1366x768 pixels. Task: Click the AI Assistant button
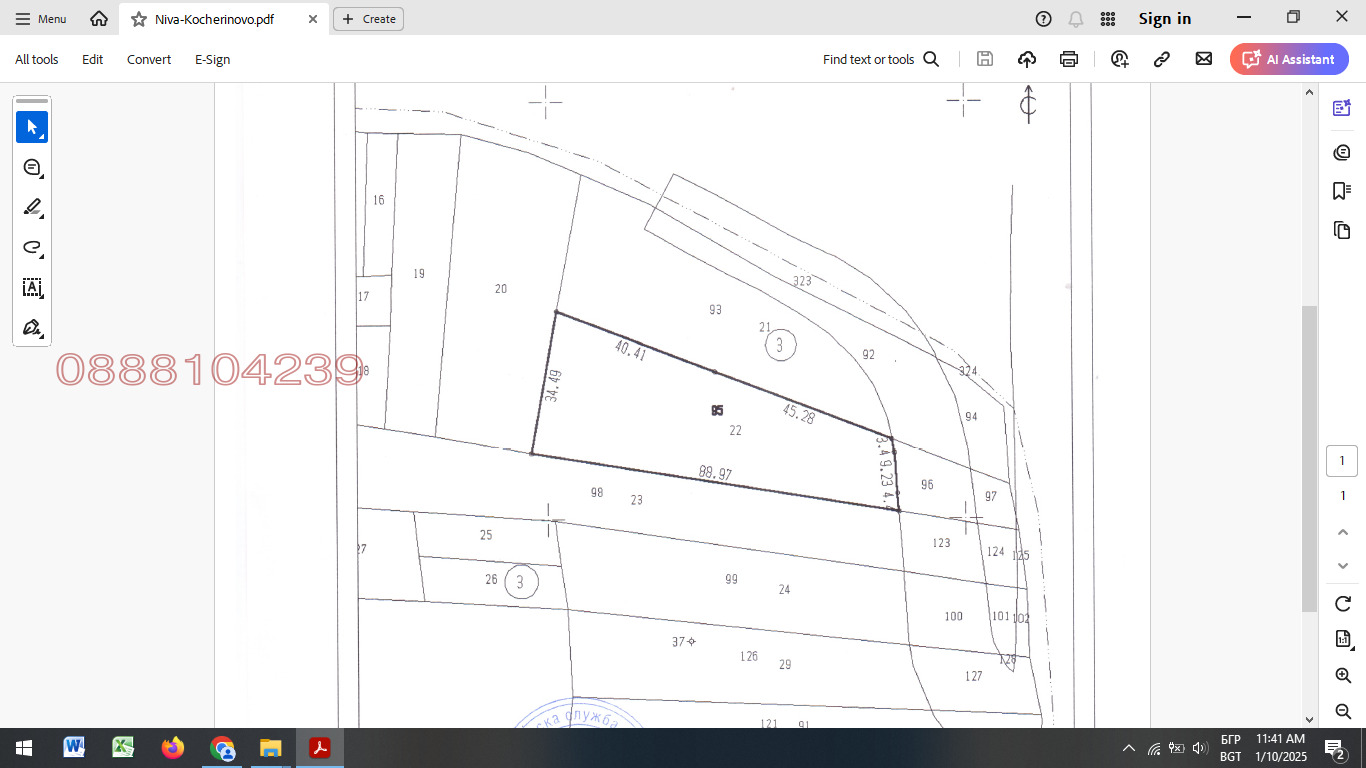[x=1289, y=59]
